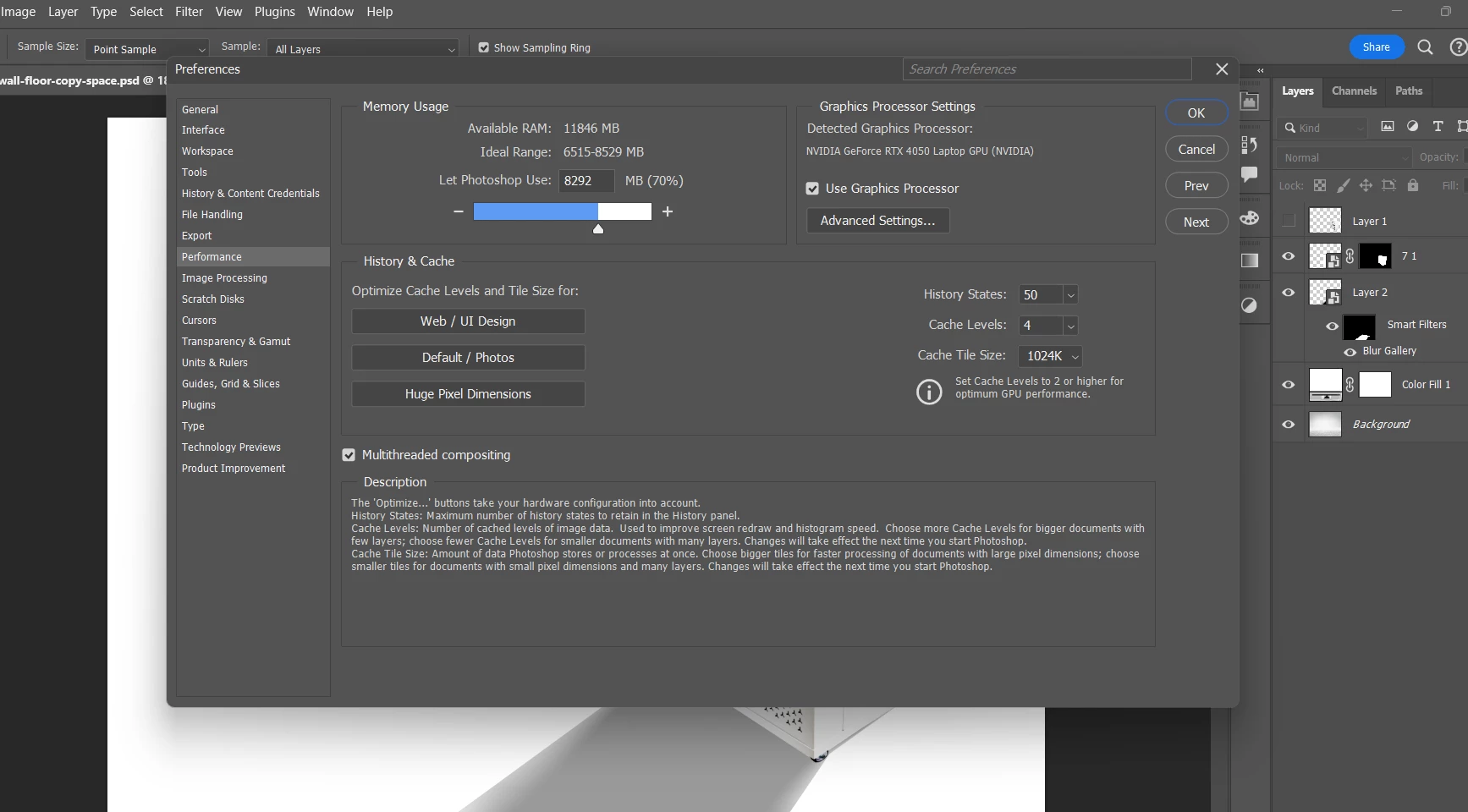Toggle Show Sampling Ring checkbox
Viewport: 1468px width, 812px height.
click(484, 47)
